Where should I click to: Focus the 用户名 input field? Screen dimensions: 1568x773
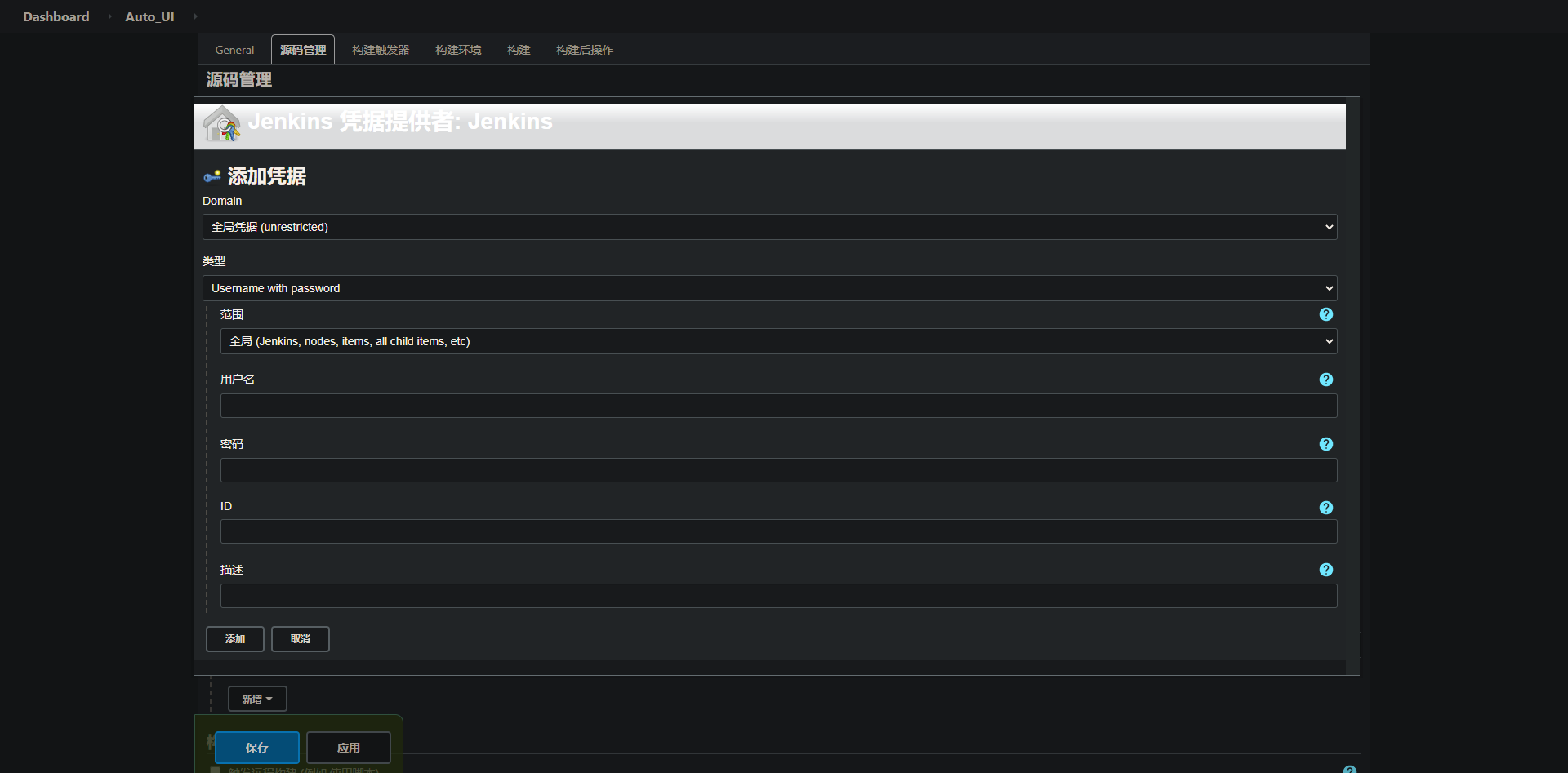[x=778, y=406]
